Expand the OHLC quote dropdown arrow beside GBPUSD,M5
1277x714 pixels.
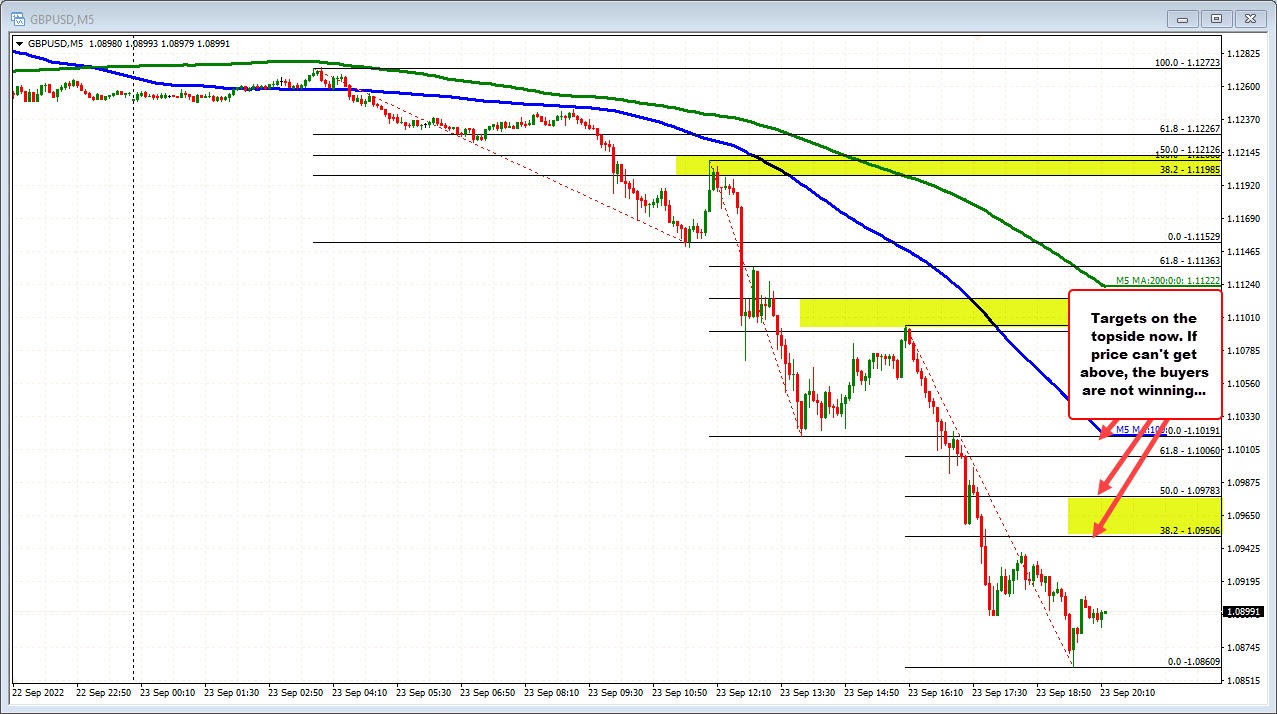[20, 43]
